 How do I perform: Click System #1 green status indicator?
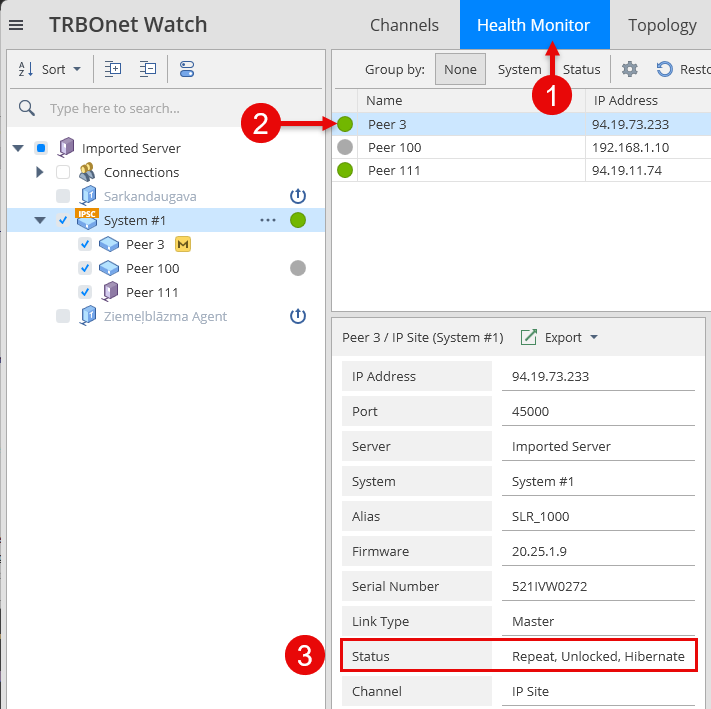pyautogui.click(x=298, y=220)
